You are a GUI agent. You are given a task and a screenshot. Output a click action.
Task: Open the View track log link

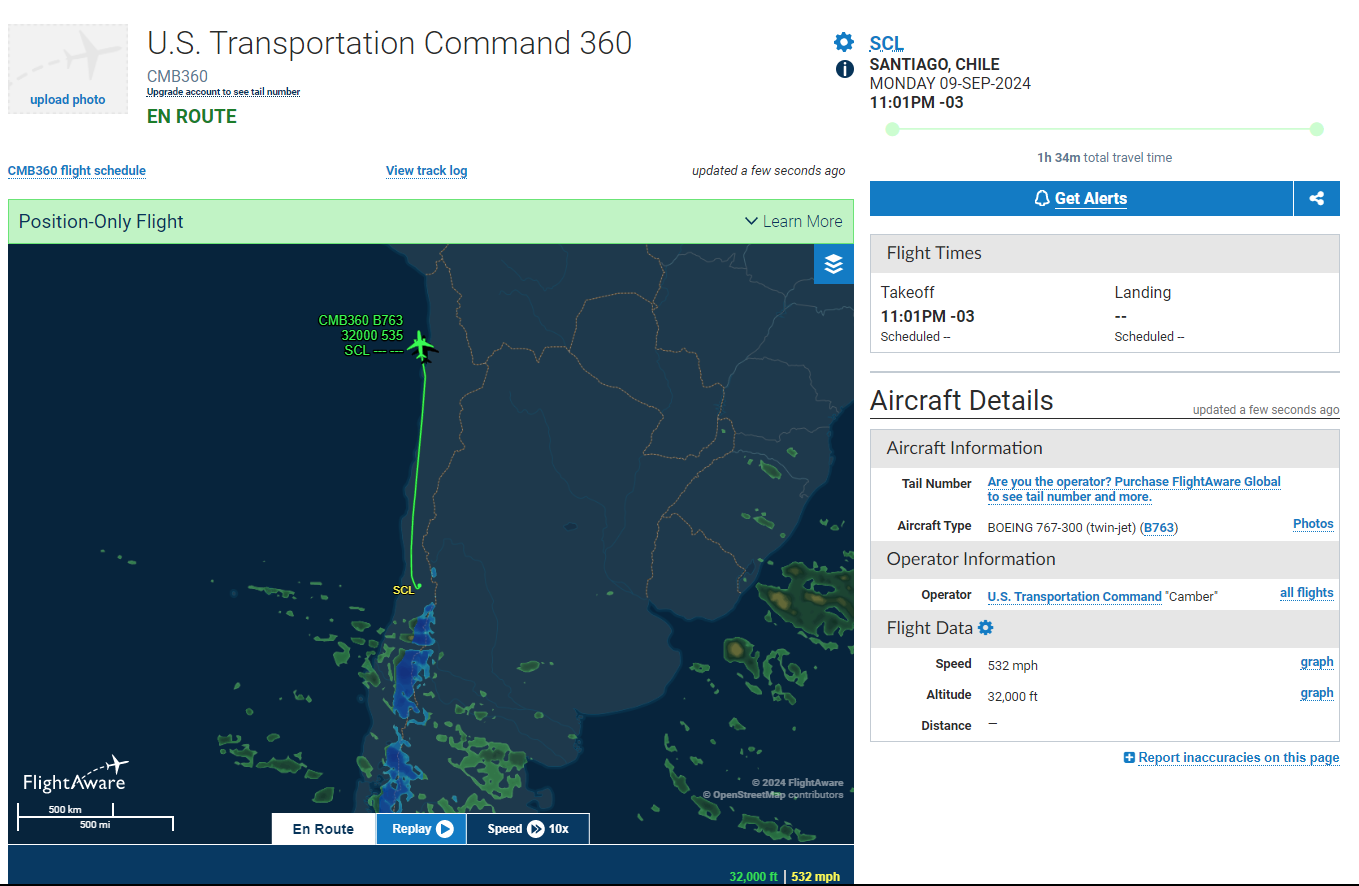(426, 171)
